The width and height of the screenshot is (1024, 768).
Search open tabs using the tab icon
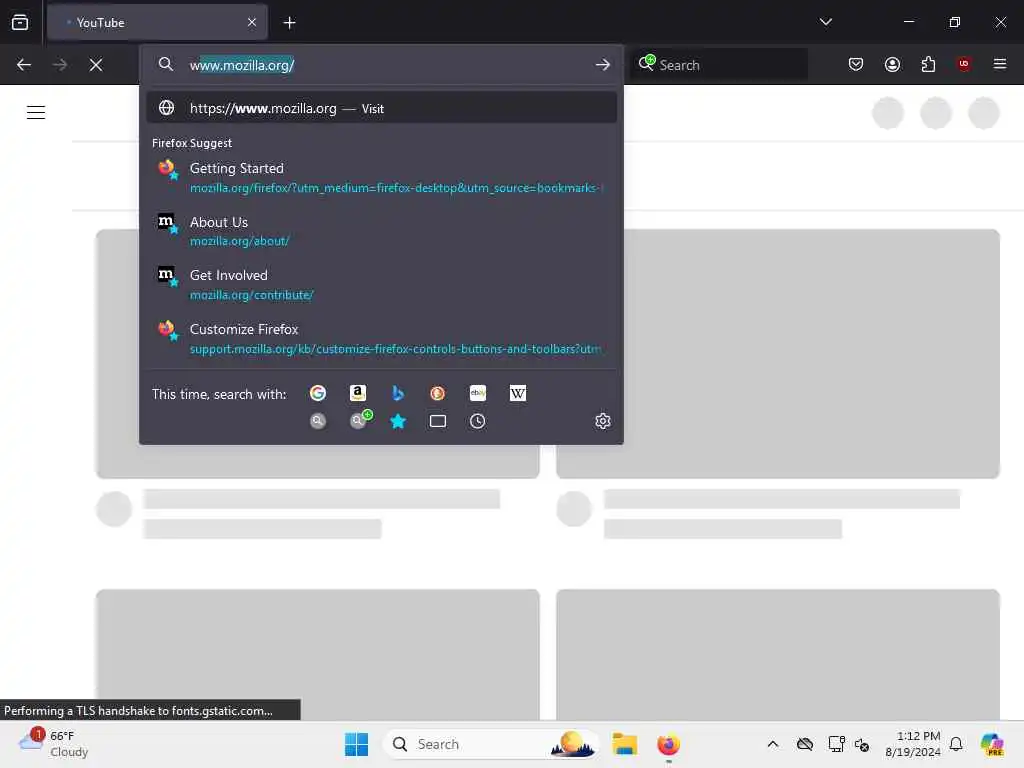pos(438,421)
